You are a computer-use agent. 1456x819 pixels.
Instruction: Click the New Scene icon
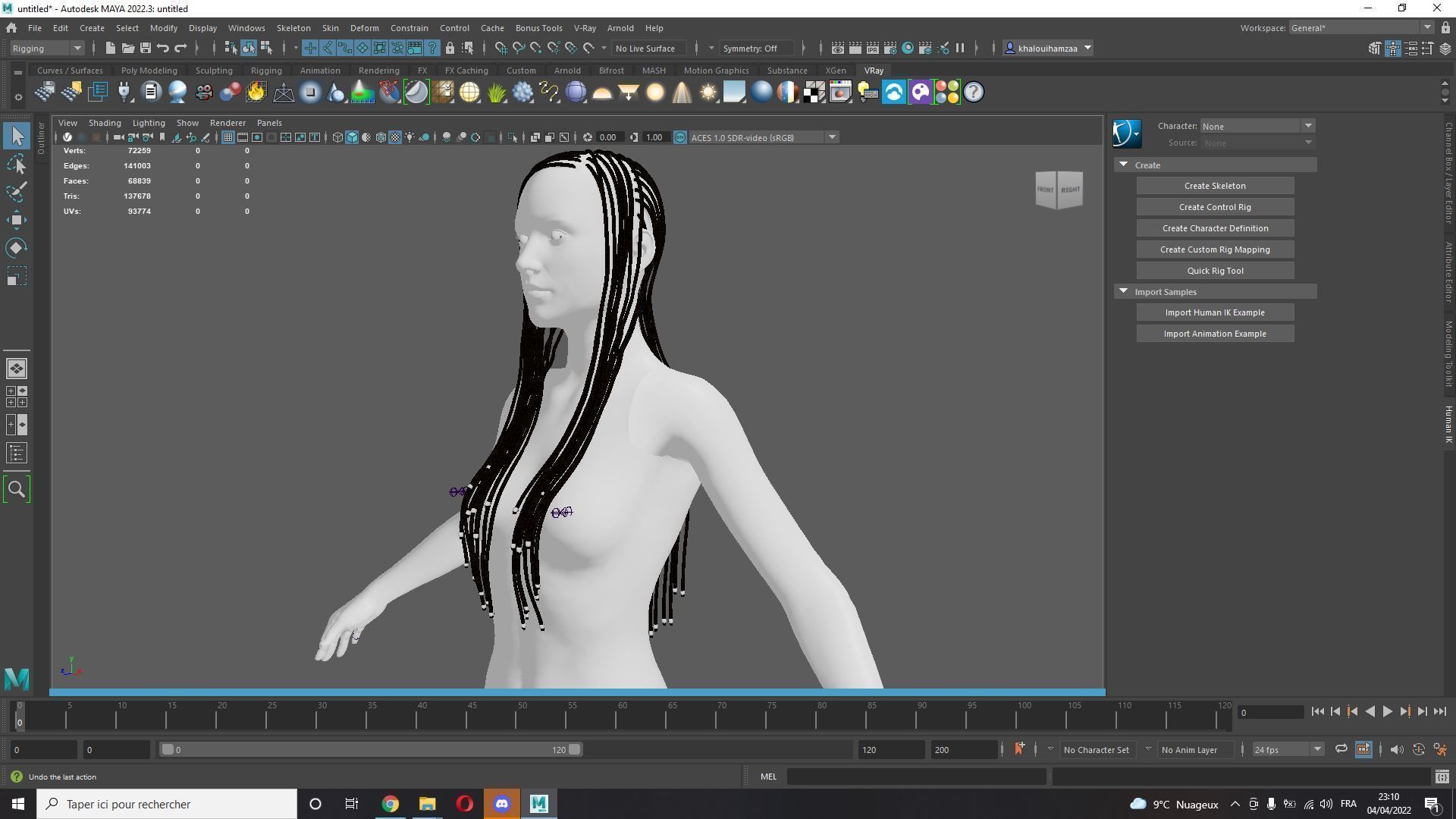point(110,48)
